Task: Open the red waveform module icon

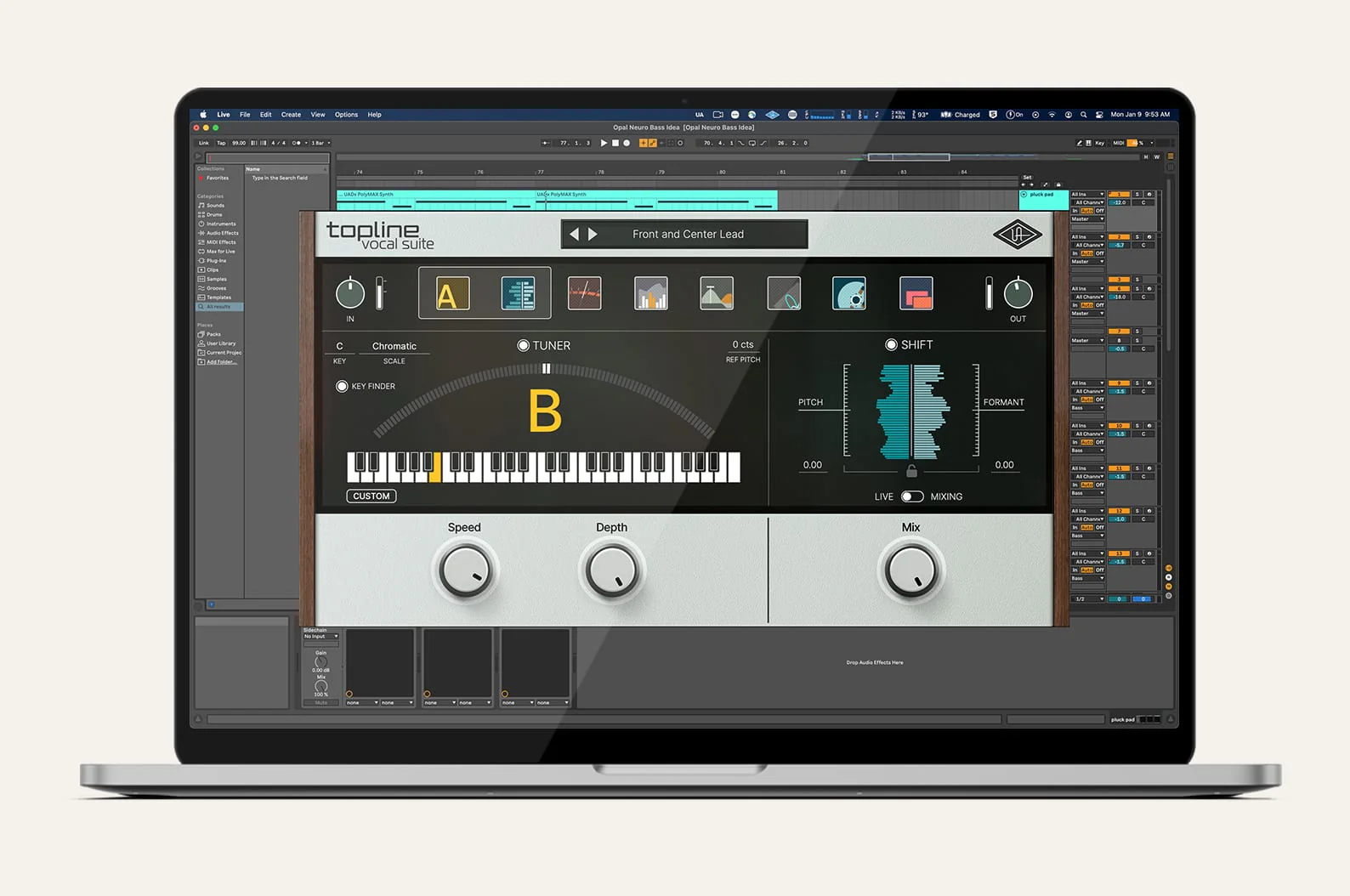Action: [584, 294]
